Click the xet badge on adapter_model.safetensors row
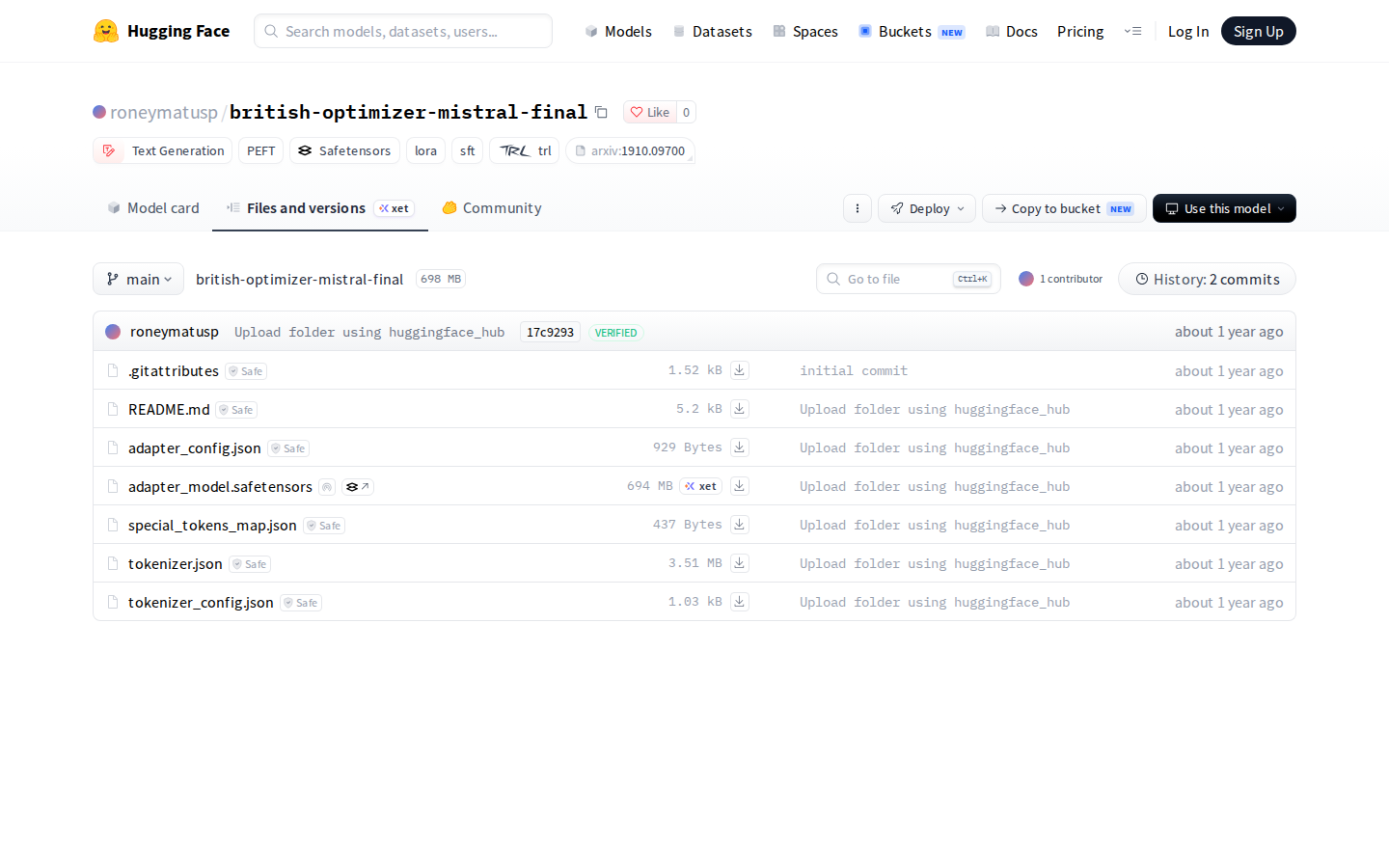 701,486
